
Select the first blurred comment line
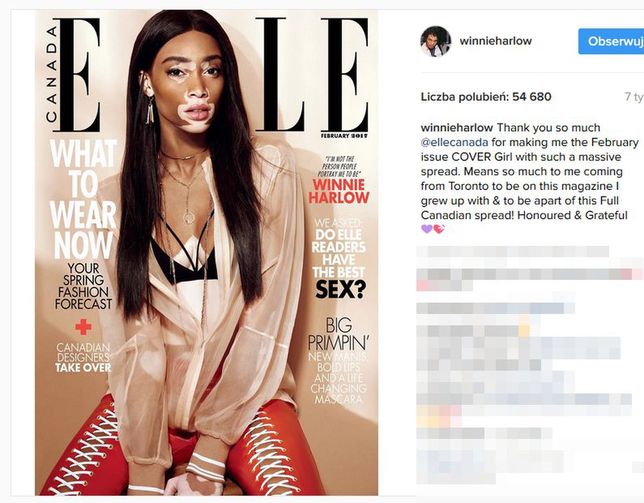click(x=513, y=252)
